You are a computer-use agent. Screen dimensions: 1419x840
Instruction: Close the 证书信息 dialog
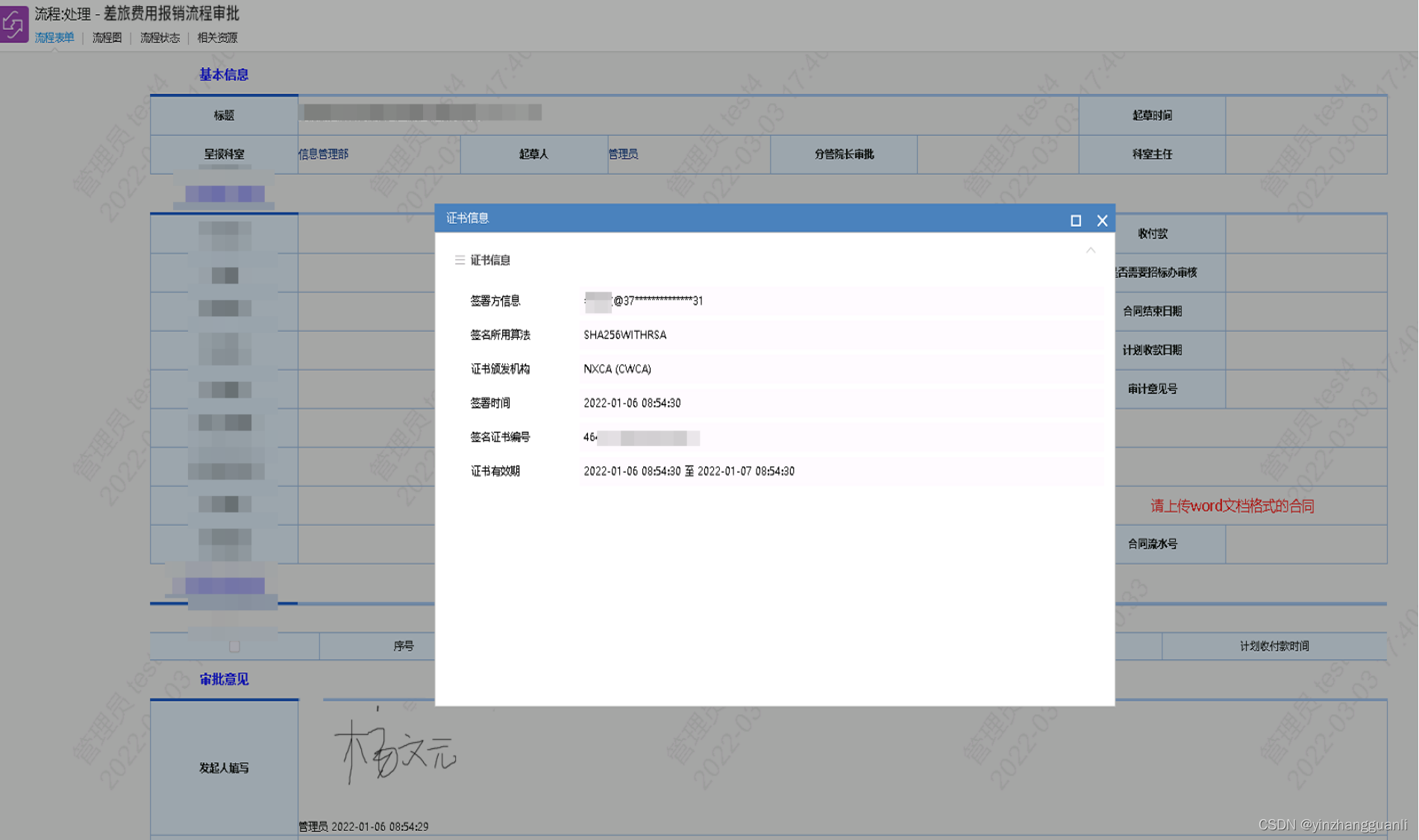[x=1102, y=220]
